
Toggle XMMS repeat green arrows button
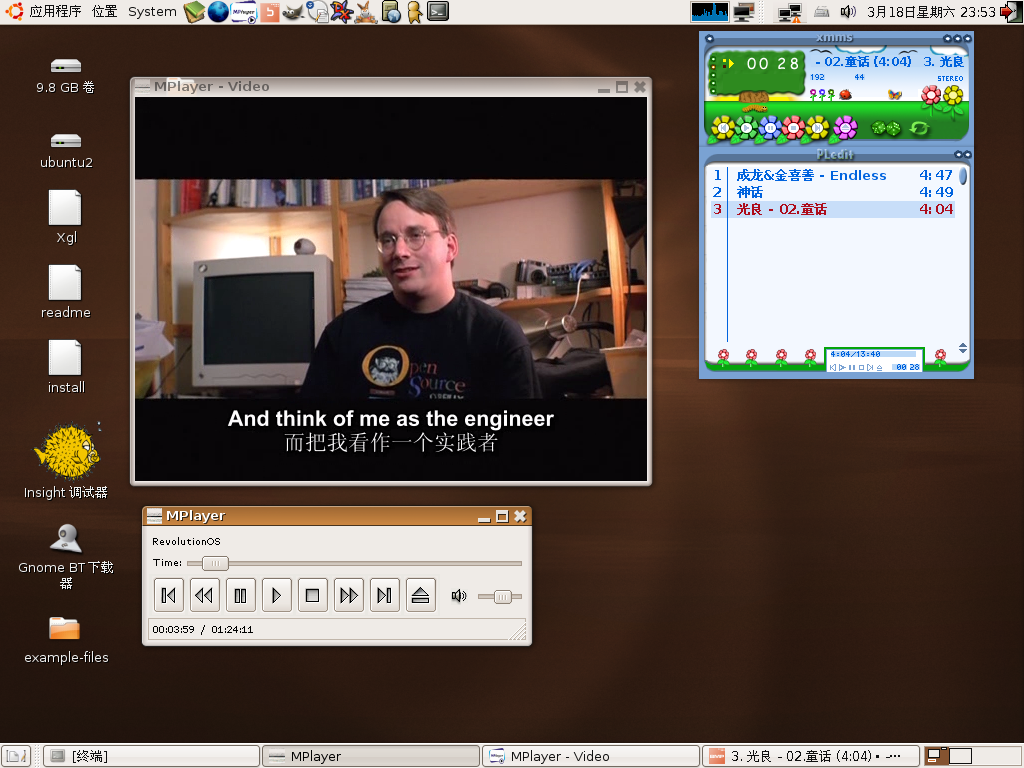tap(919, 129)
